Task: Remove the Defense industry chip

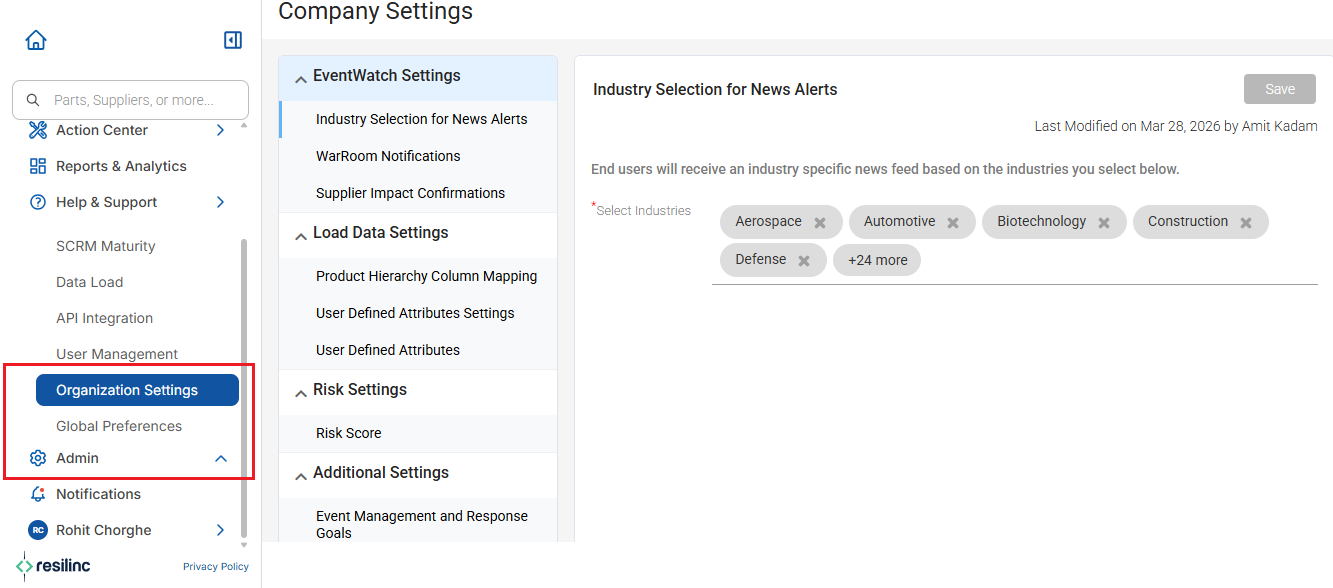Action: (x=804, y=261)
